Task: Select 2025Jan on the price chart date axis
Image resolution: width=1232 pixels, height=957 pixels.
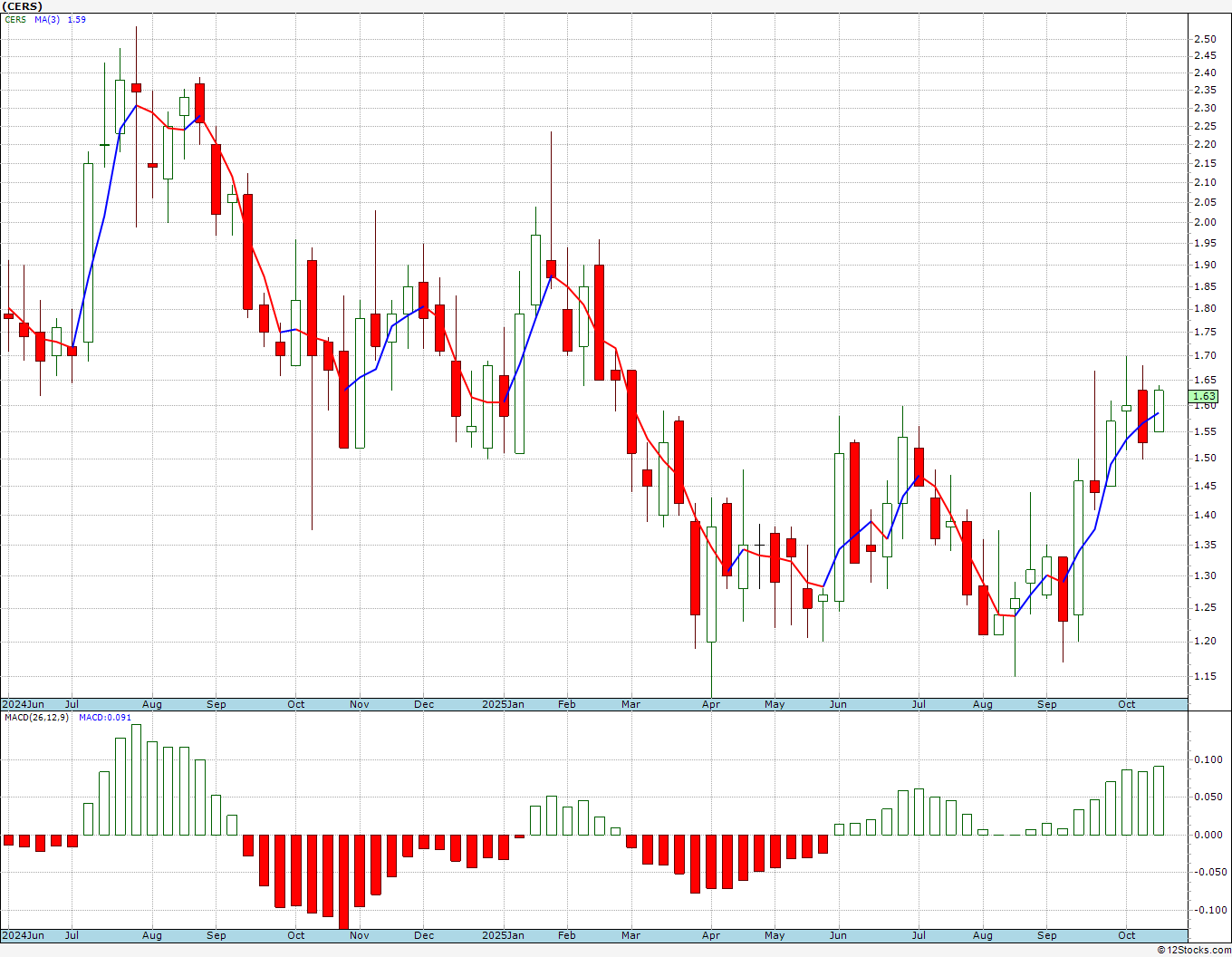Action: point(503,704)
